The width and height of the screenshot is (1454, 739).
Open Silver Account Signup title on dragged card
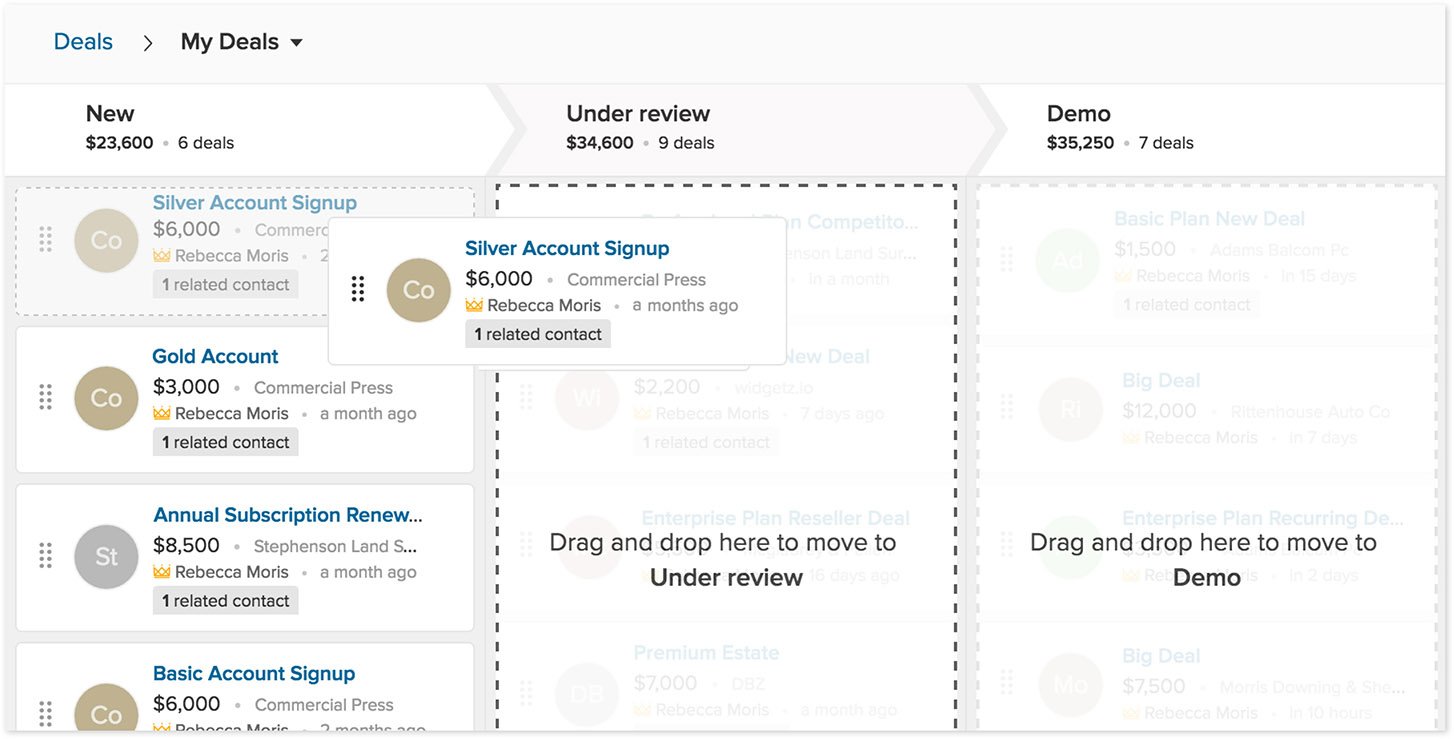[567, 248]
